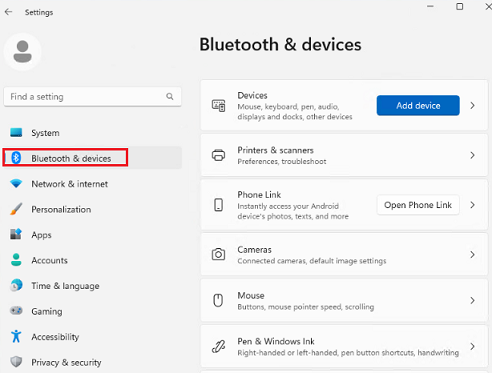Click the Time & language globe icon
The image size is (492, 373).
pyautogui.click(x=16, y=285)
